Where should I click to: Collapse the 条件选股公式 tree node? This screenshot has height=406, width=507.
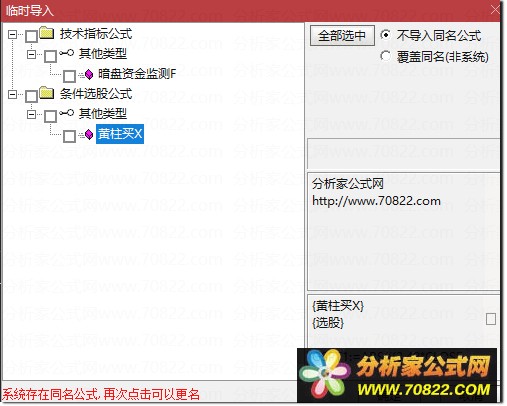click(12, 94)
